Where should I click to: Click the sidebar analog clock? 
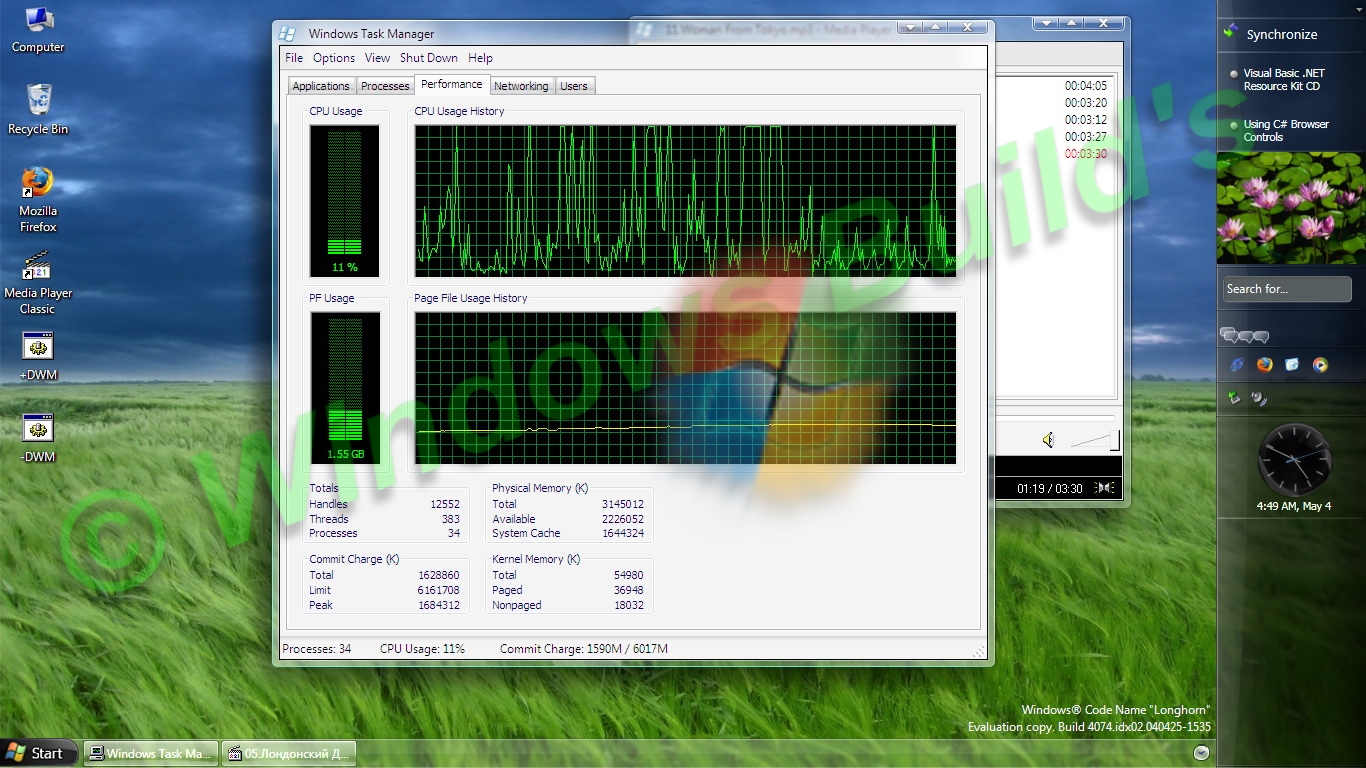pyautogui.click(x=1294, y=459)
